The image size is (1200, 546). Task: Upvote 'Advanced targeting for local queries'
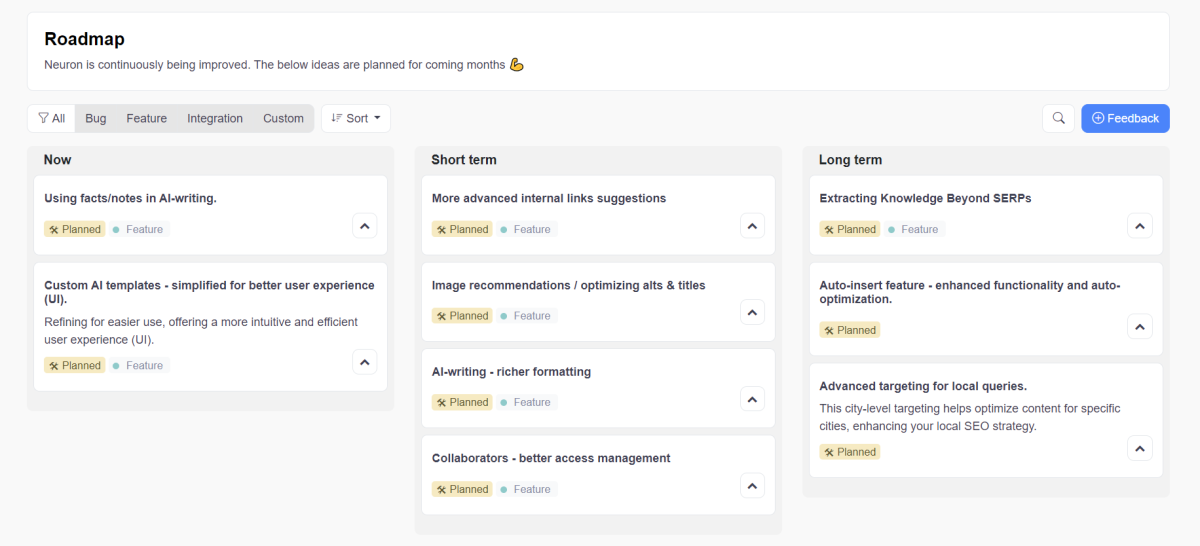click(x=1139, y=448)
